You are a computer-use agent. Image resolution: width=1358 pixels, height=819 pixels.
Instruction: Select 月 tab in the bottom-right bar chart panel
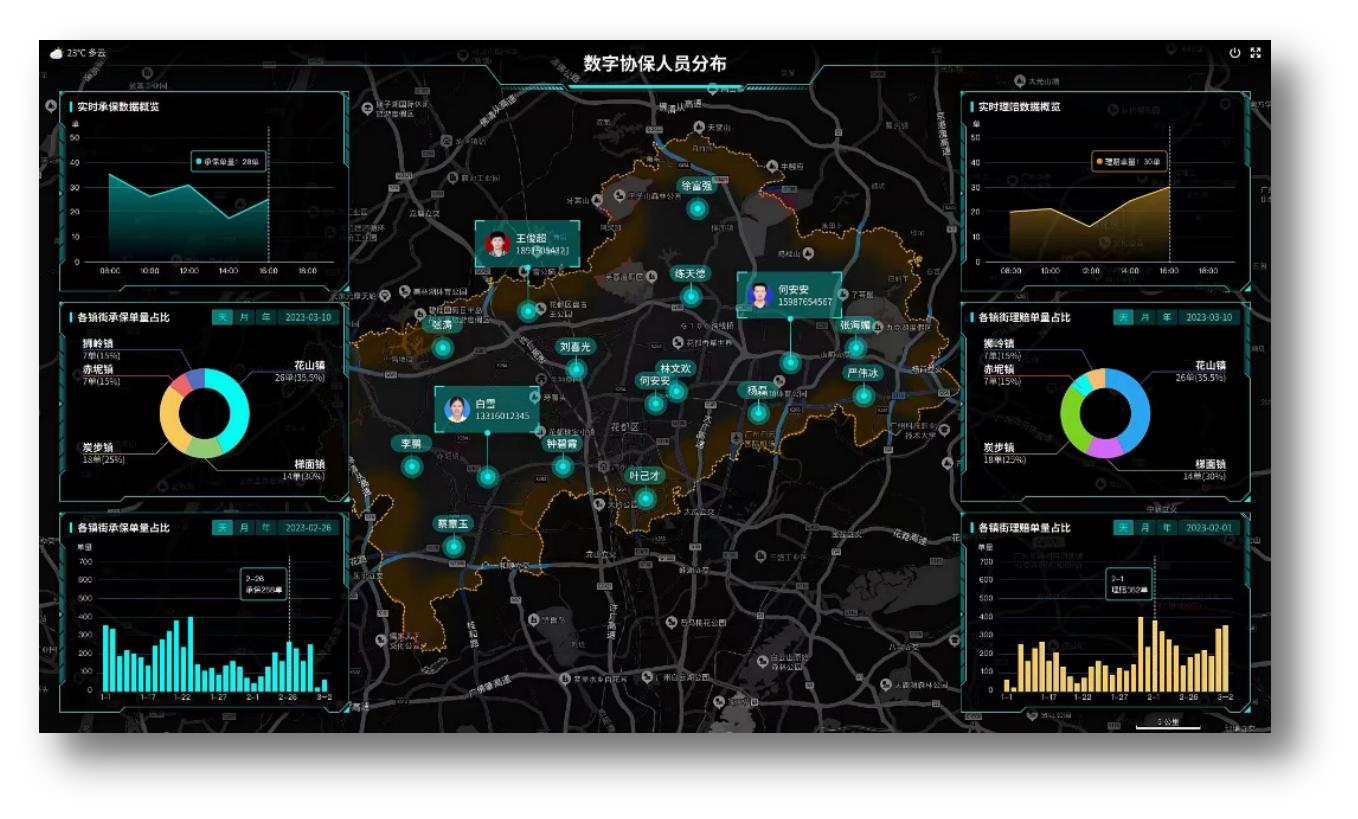click(x=1145, y=528)
